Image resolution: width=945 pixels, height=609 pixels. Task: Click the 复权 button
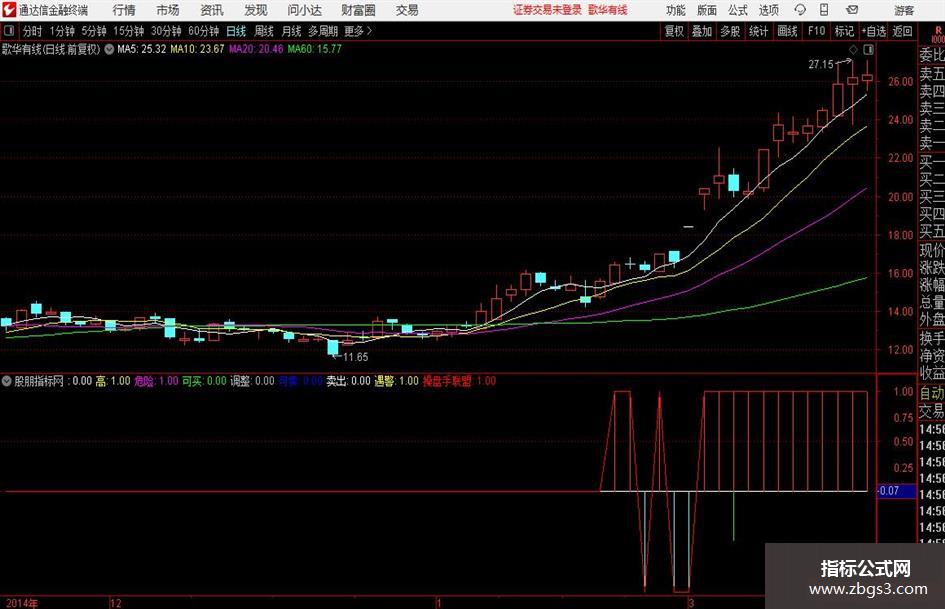click(674, 31)
